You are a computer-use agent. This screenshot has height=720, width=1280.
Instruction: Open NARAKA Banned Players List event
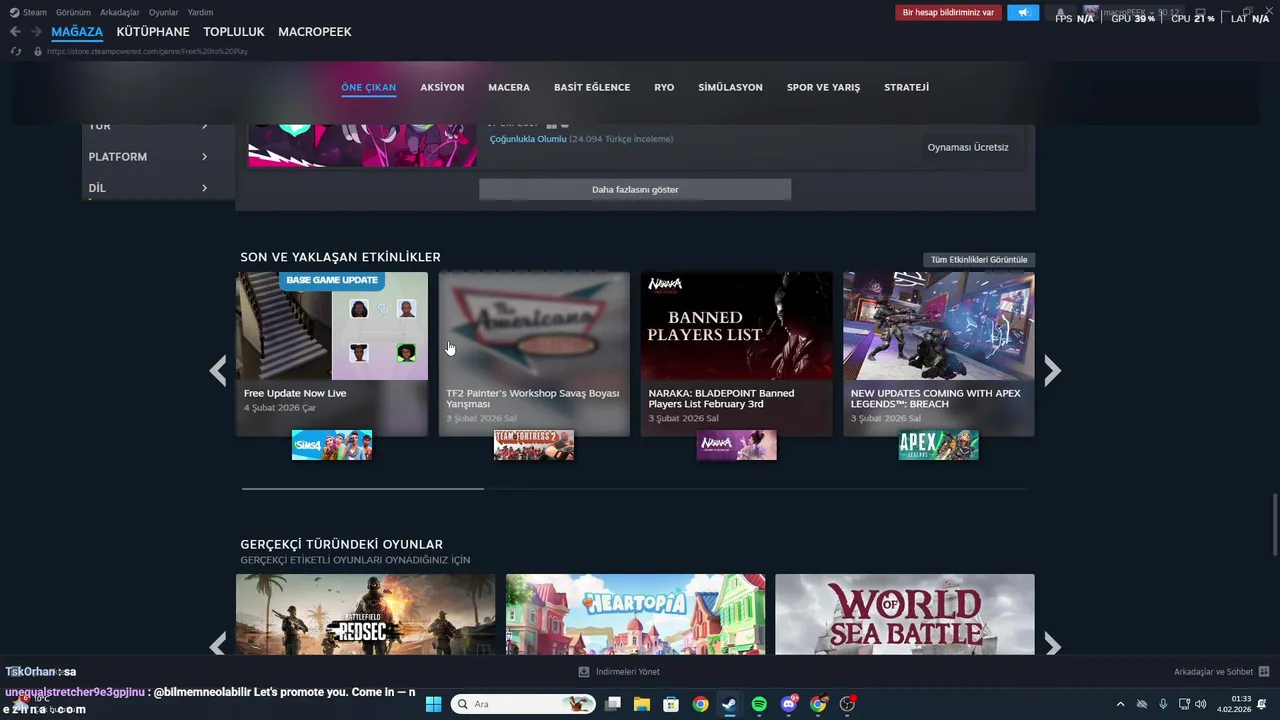point(736,354)
